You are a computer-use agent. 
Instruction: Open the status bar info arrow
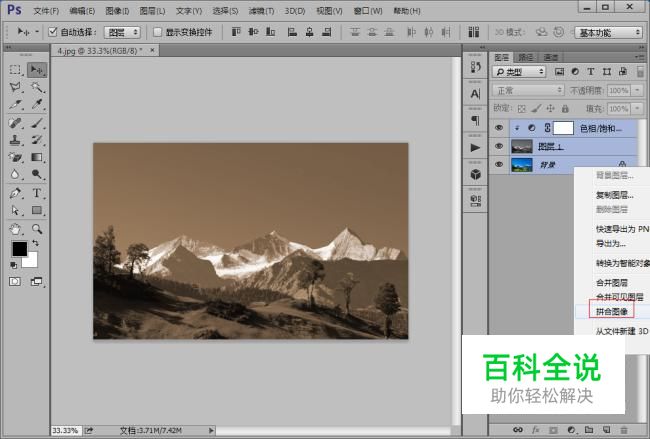click(211, 430)
